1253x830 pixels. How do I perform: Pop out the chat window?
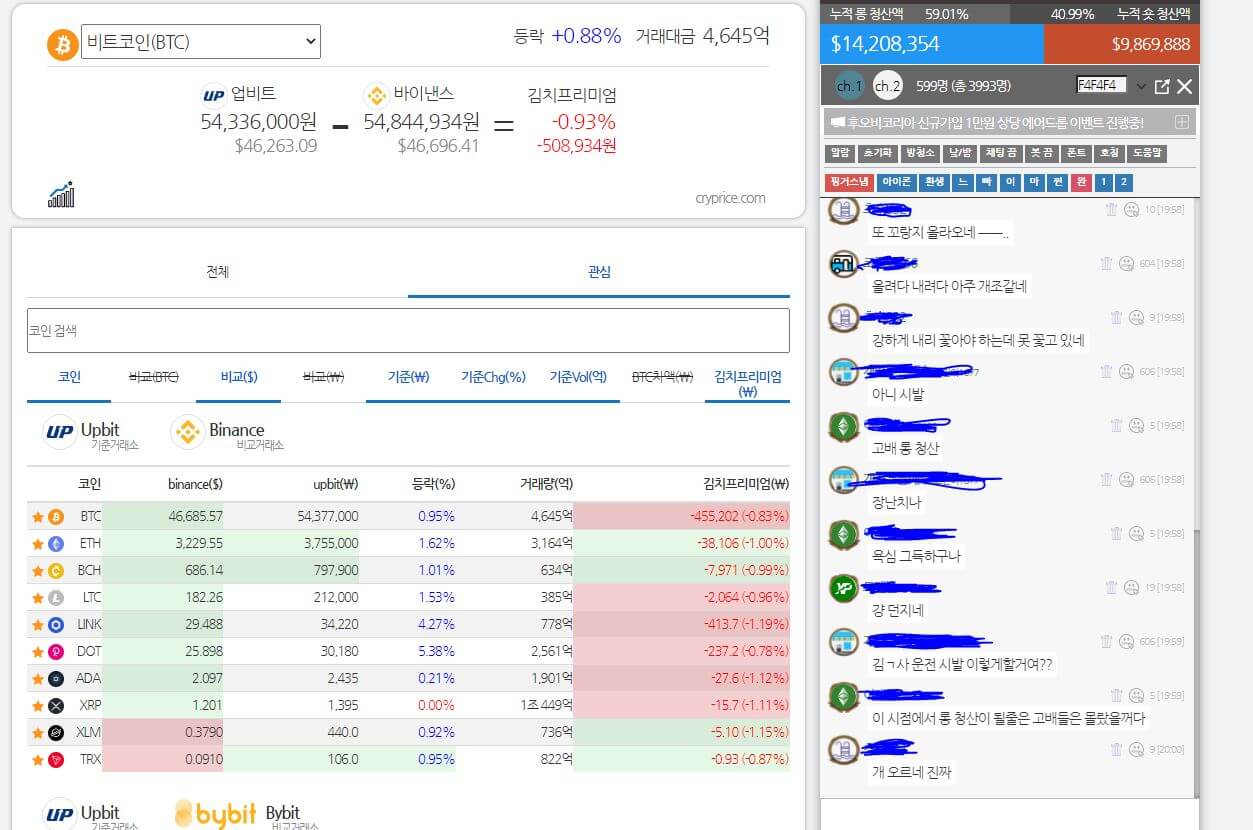1162,87
